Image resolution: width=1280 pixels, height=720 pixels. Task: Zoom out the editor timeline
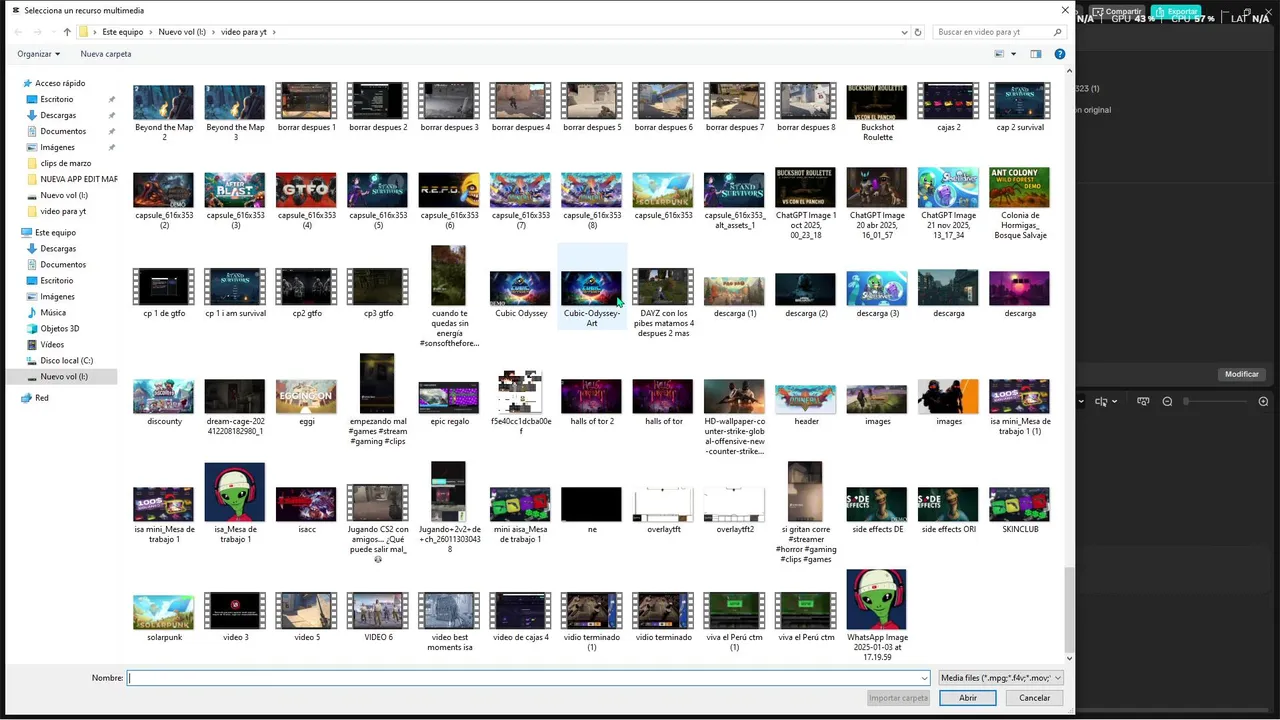point(1167,401)
